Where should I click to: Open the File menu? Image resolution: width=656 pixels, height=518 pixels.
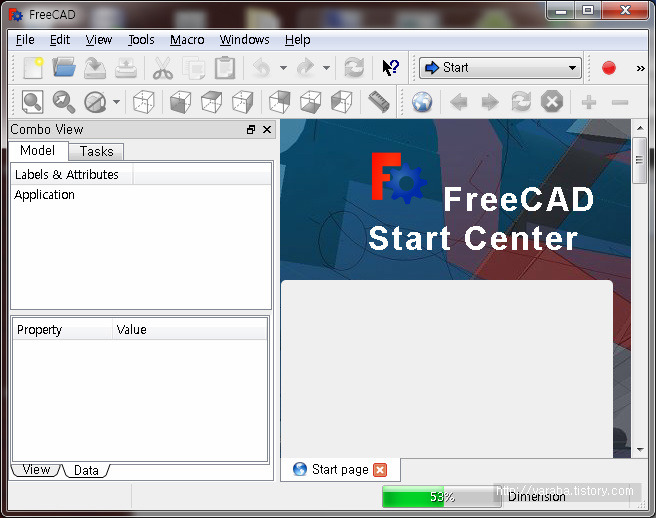coord(25,40)
